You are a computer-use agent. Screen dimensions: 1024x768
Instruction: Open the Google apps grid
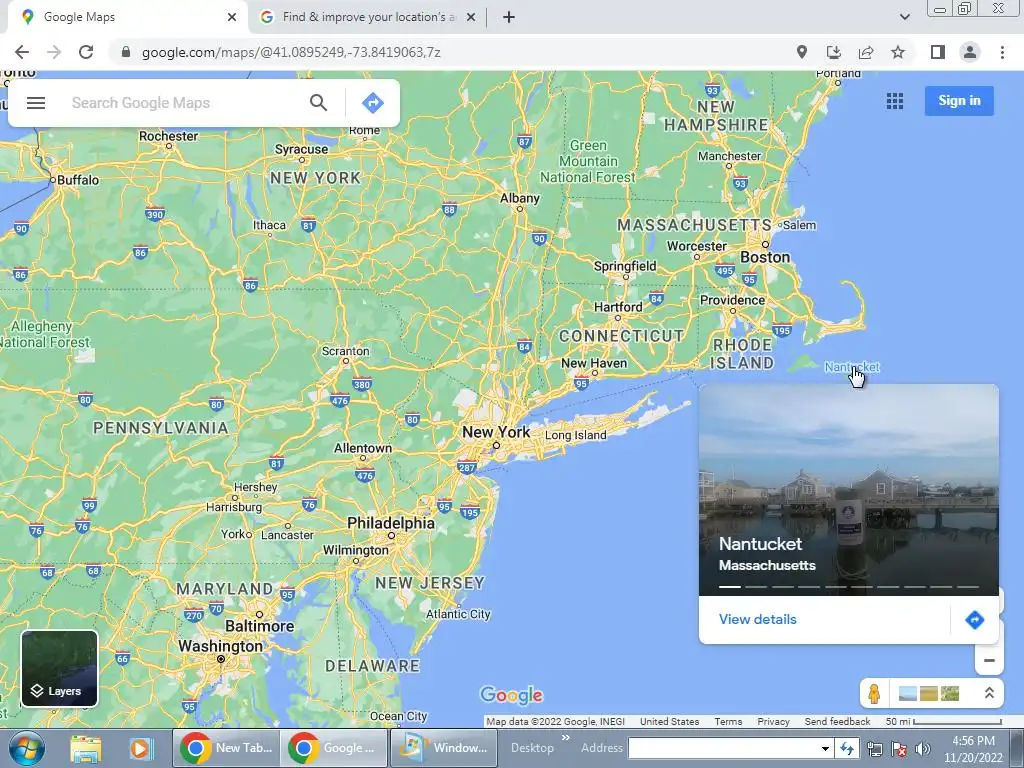point(895,101)
